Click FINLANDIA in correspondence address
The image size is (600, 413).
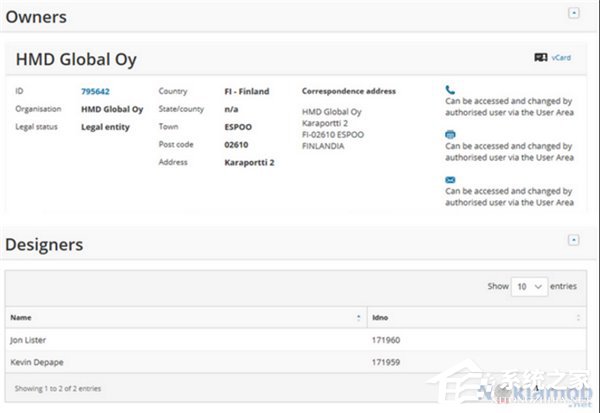[323, 146]
